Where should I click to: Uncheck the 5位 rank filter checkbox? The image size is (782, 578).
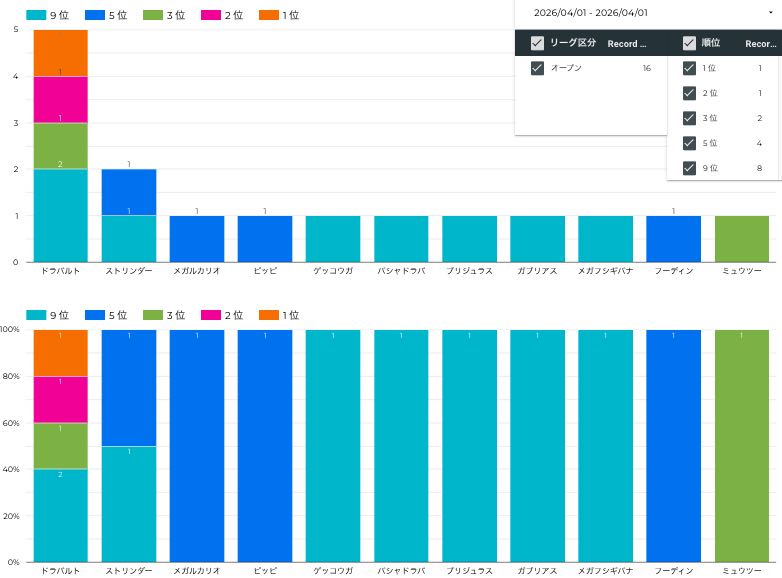[689, 143]
